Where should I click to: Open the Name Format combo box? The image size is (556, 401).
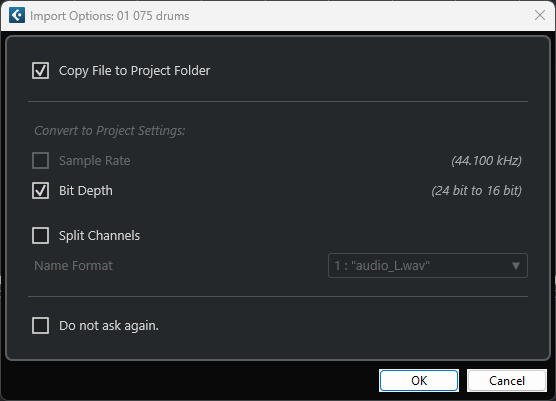428,266
